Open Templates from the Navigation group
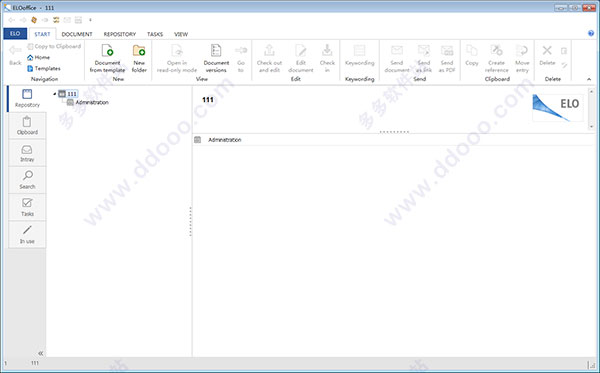The width and height of the screenshot is (600, 373). [x=44, y=68]
